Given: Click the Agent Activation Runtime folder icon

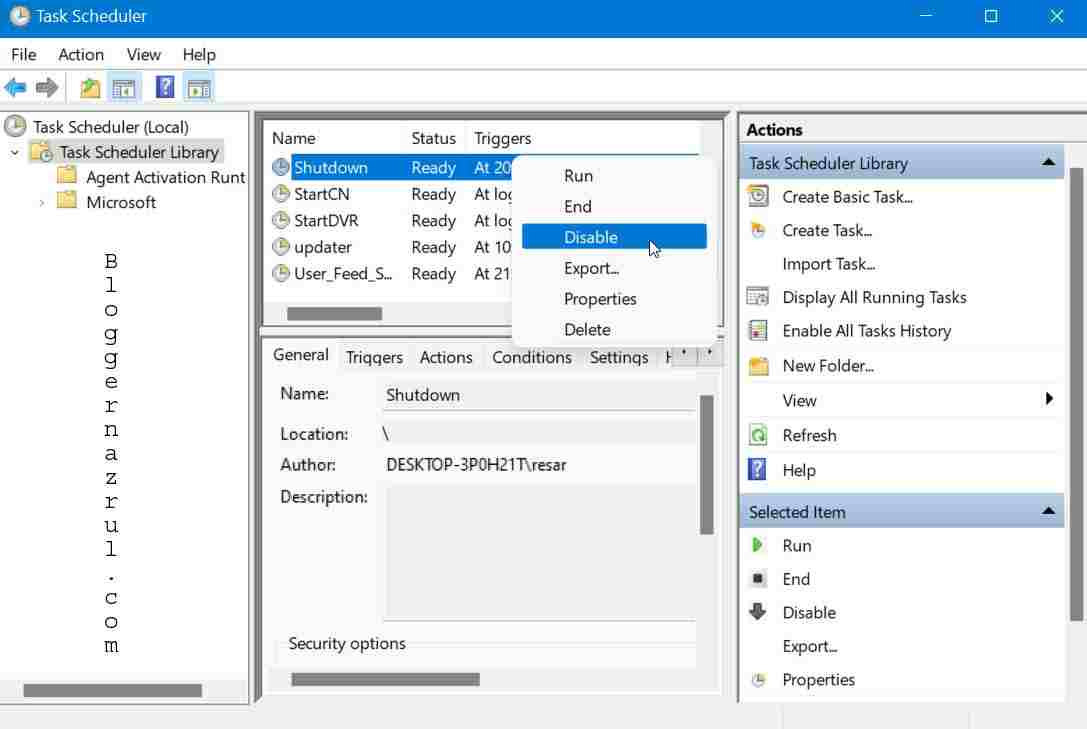Looking at the screenshot, I should click(x=67, y=175).
